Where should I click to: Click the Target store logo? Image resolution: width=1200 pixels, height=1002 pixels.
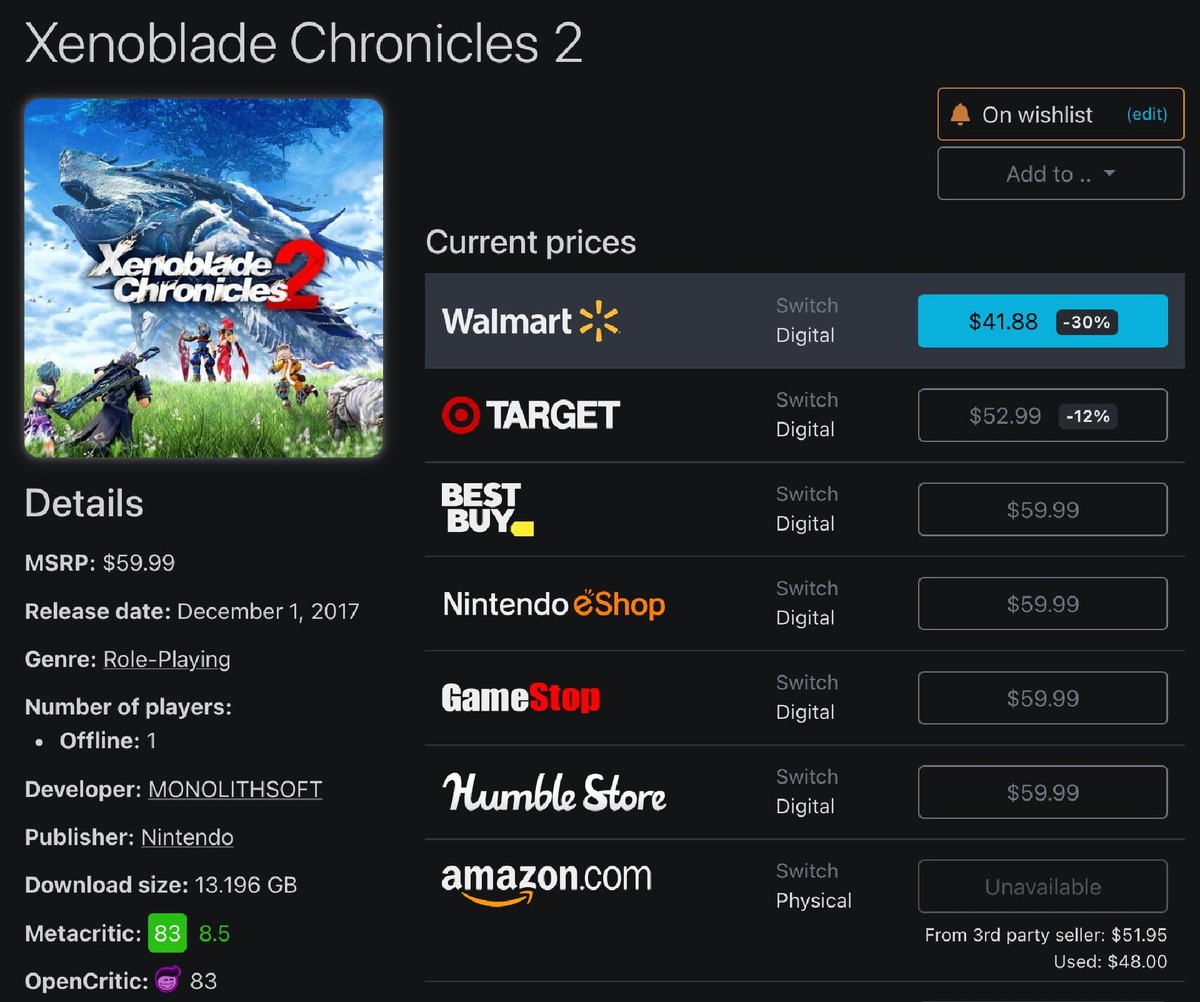point(531,415)
